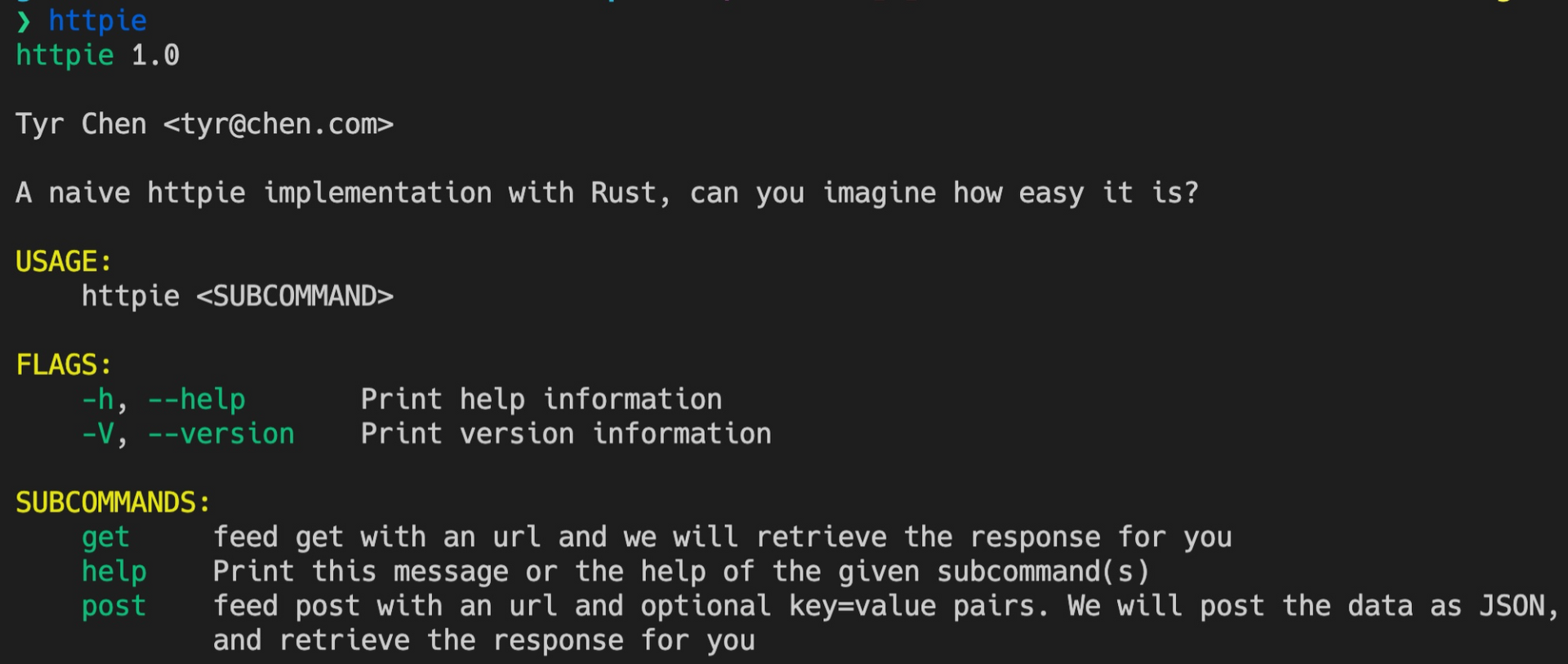Click the version number 1.0
The width and height of the screenshot is (1568, 664).
click(155, 56)
